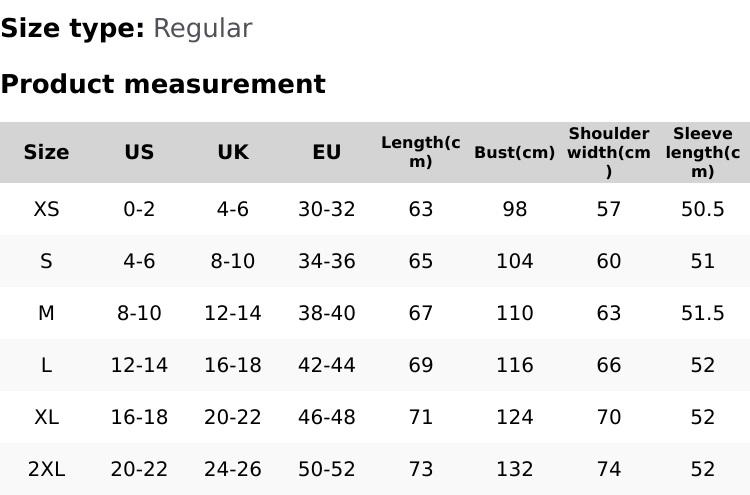Viewport: 750px width, 495px height.
Task: Select the S size row label
Action: pos(46,261)
